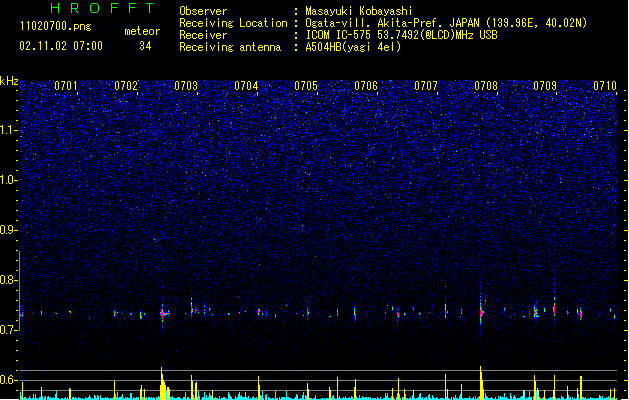Click the date 02.11.02 07:00
Image resolution: width=629 pixels, height=400 pixels.
tap(61, 46)
